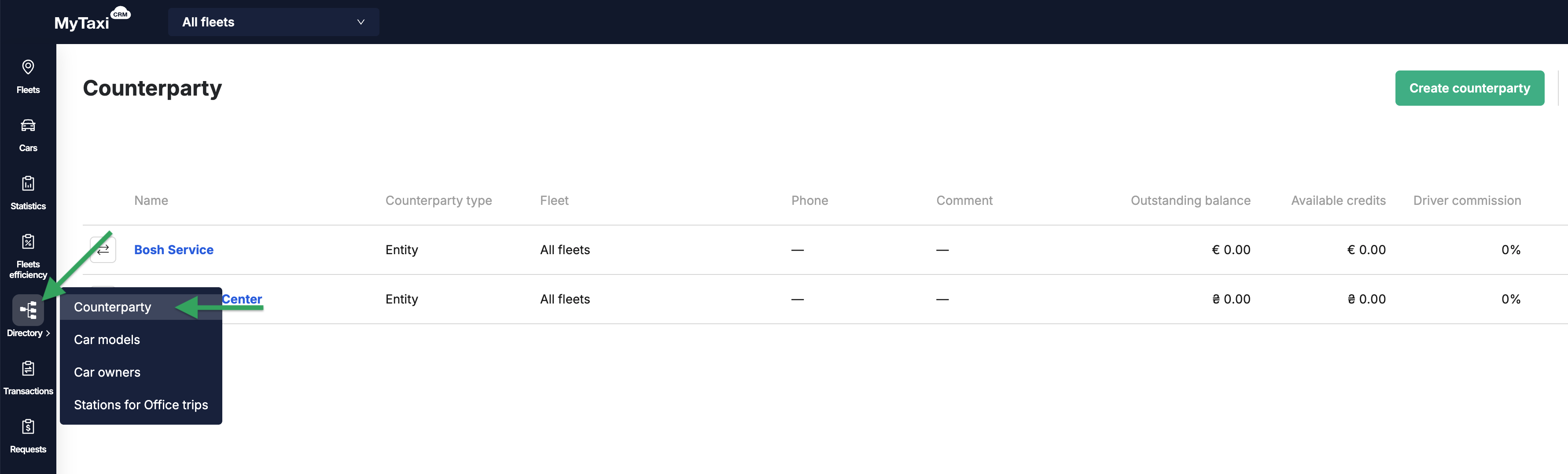Image resolution: width=1568 pixels, height=474 pixels.
Task: Open Stations for Office trips menu entry
Action: point(141,405)
